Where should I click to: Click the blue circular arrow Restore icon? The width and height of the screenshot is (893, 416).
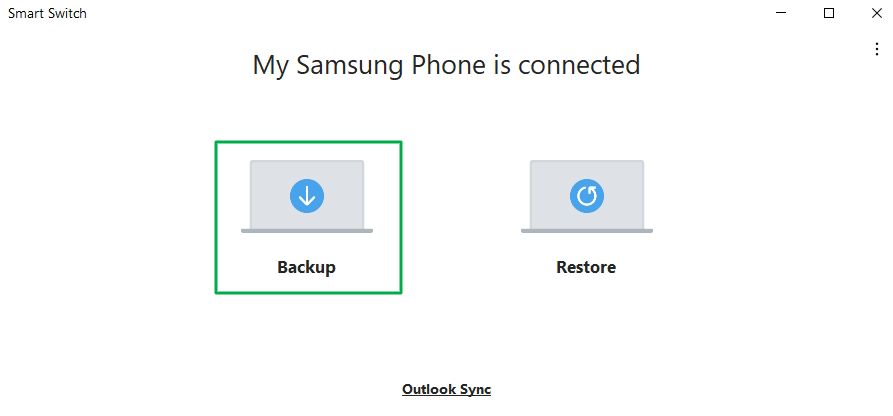click(x=587, y=196)
